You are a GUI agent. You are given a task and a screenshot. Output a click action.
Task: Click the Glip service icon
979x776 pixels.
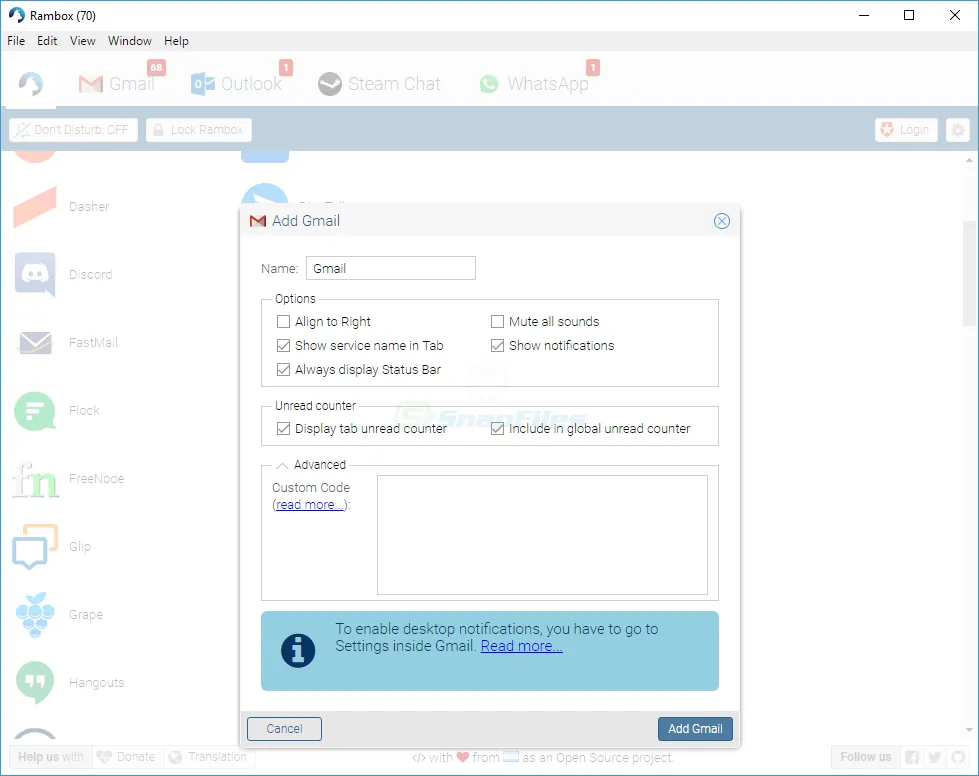[35, 547]
